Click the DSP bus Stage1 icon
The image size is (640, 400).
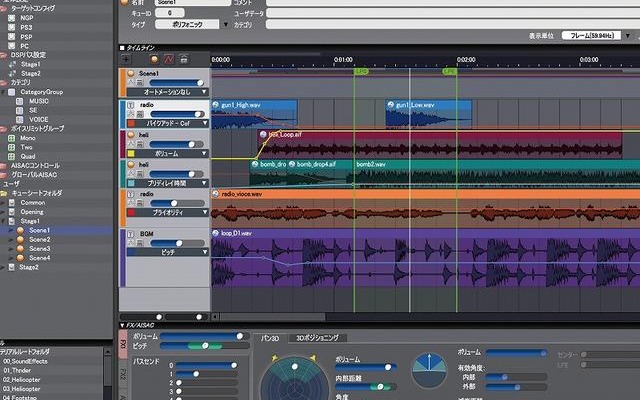click(12, 64)
